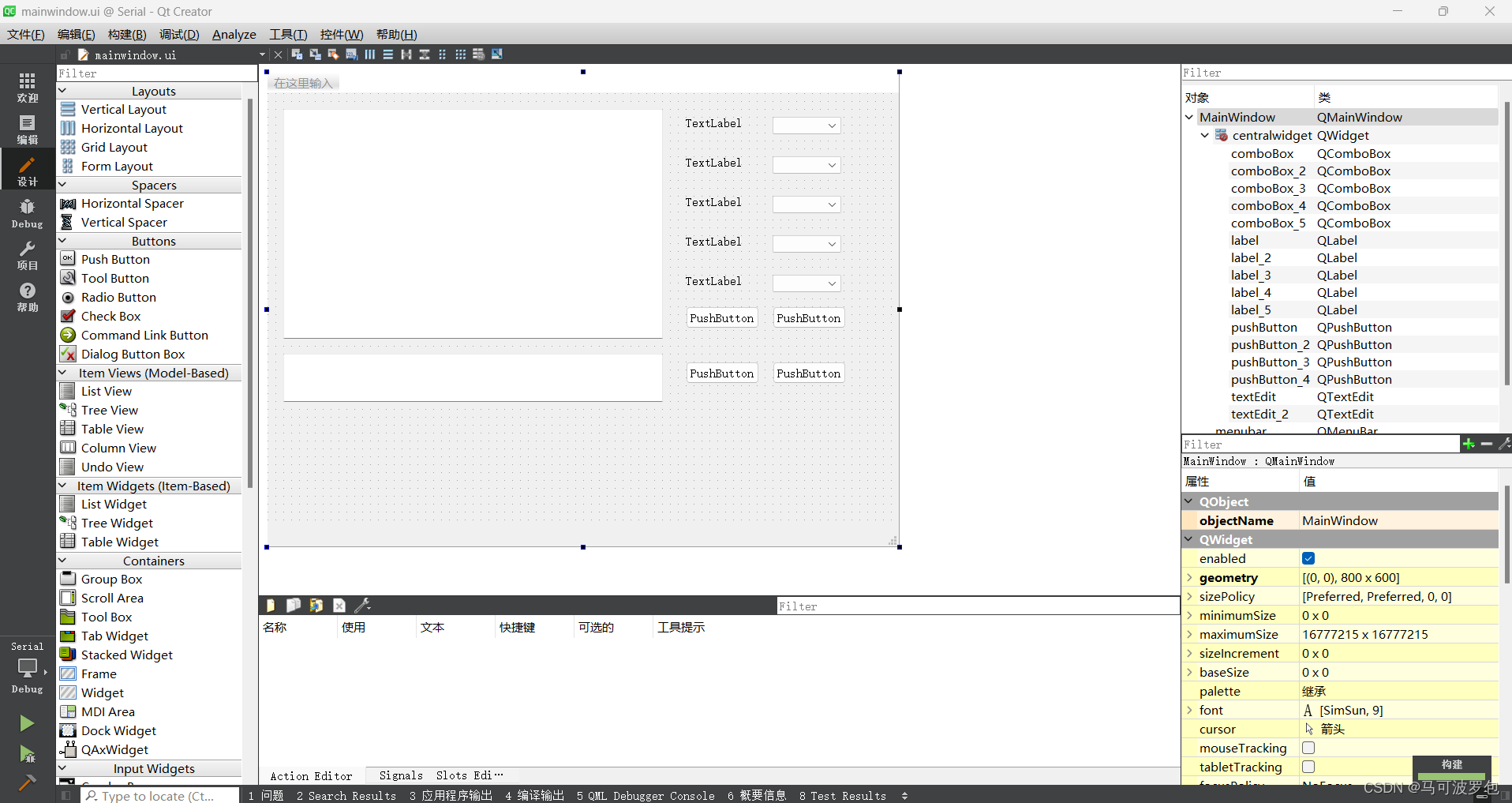Click Break Layout toolbar icon

478,54
